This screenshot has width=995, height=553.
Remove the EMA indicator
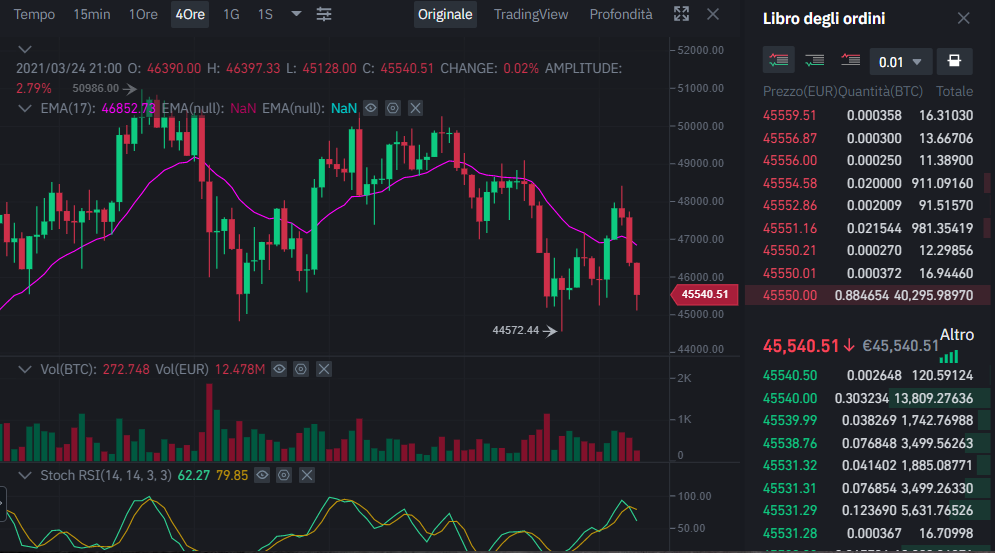pyautogui.click(x=415, y=108)
